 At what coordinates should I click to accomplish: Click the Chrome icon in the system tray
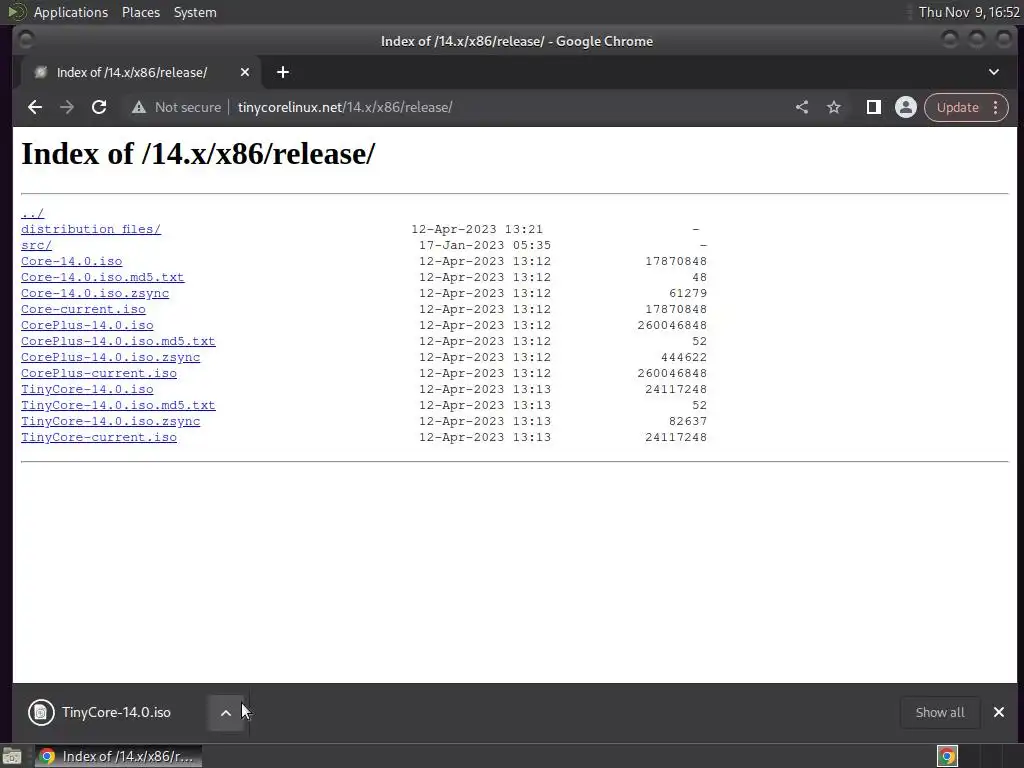pos(947,756)
